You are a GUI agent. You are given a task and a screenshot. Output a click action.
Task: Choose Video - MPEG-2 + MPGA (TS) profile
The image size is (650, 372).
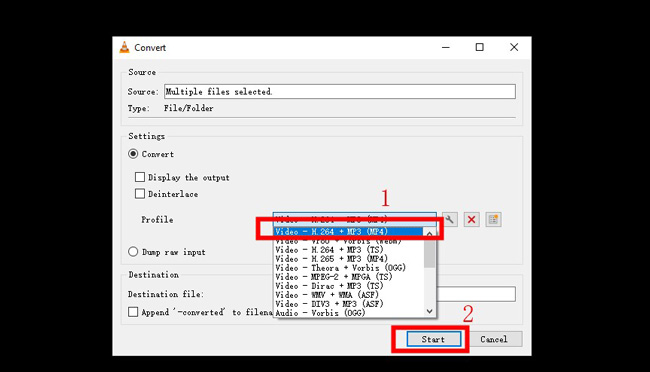349,277
